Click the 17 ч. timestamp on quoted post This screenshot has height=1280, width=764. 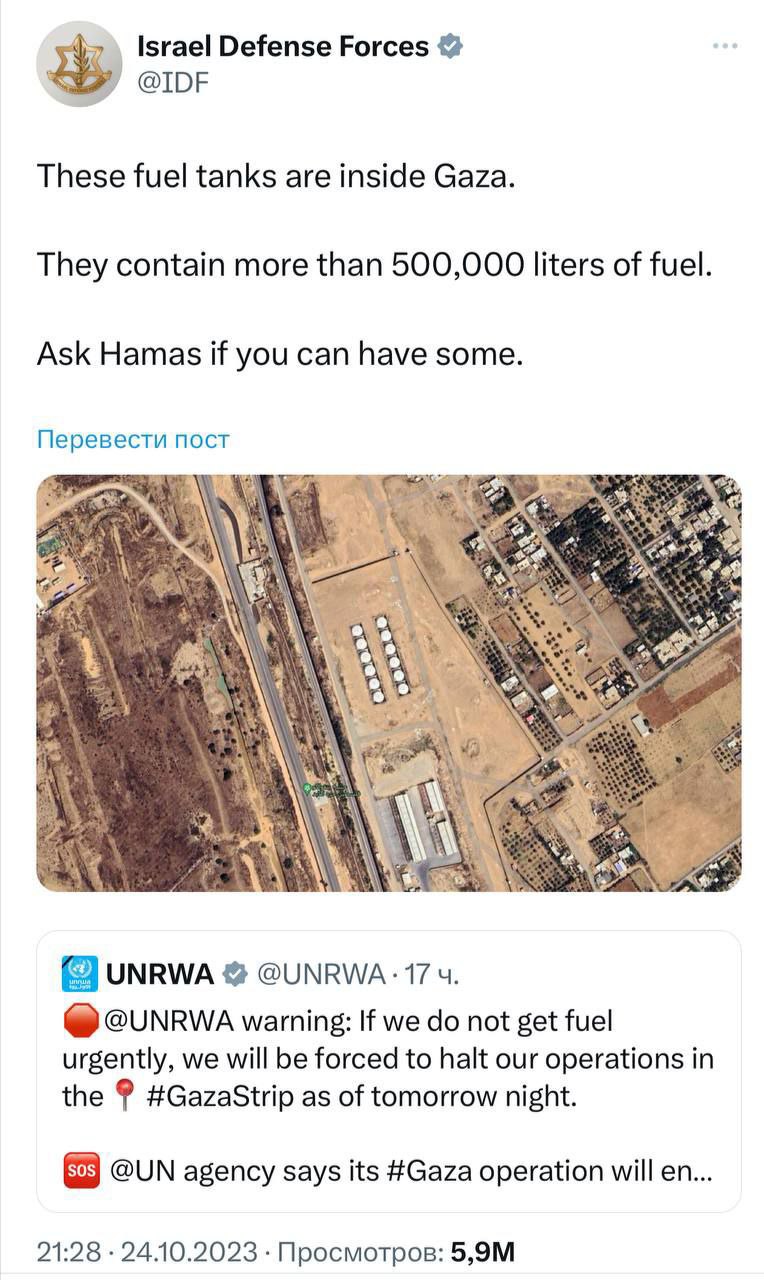click(430, 974)
